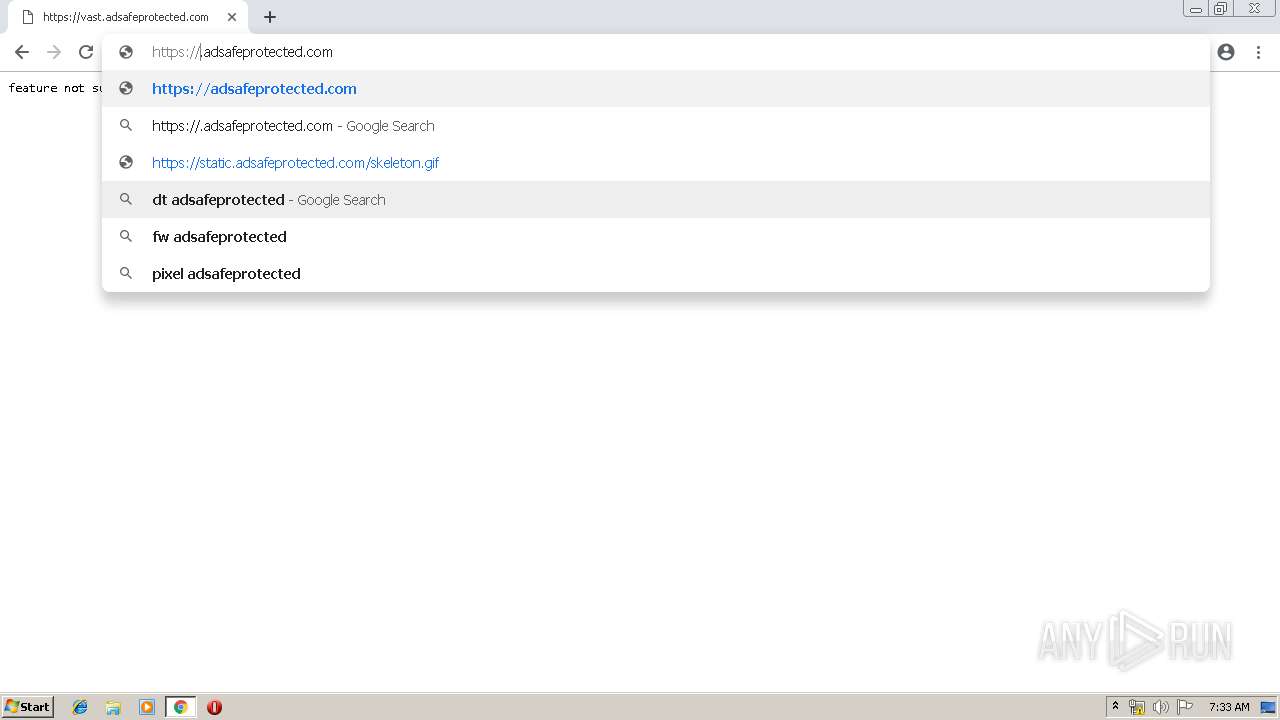Open the media player taskbar icon

coord(147,707)
